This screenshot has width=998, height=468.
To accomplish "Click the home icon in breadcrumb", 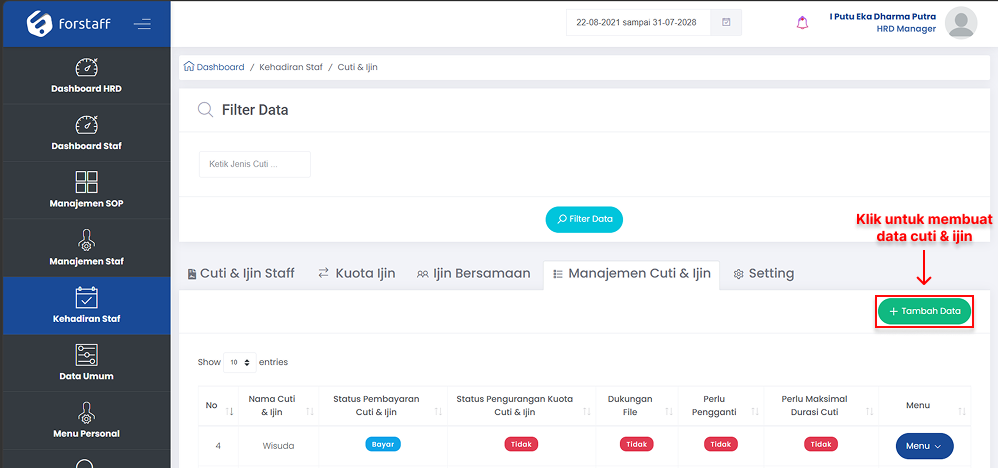I will tap(188, 66).
